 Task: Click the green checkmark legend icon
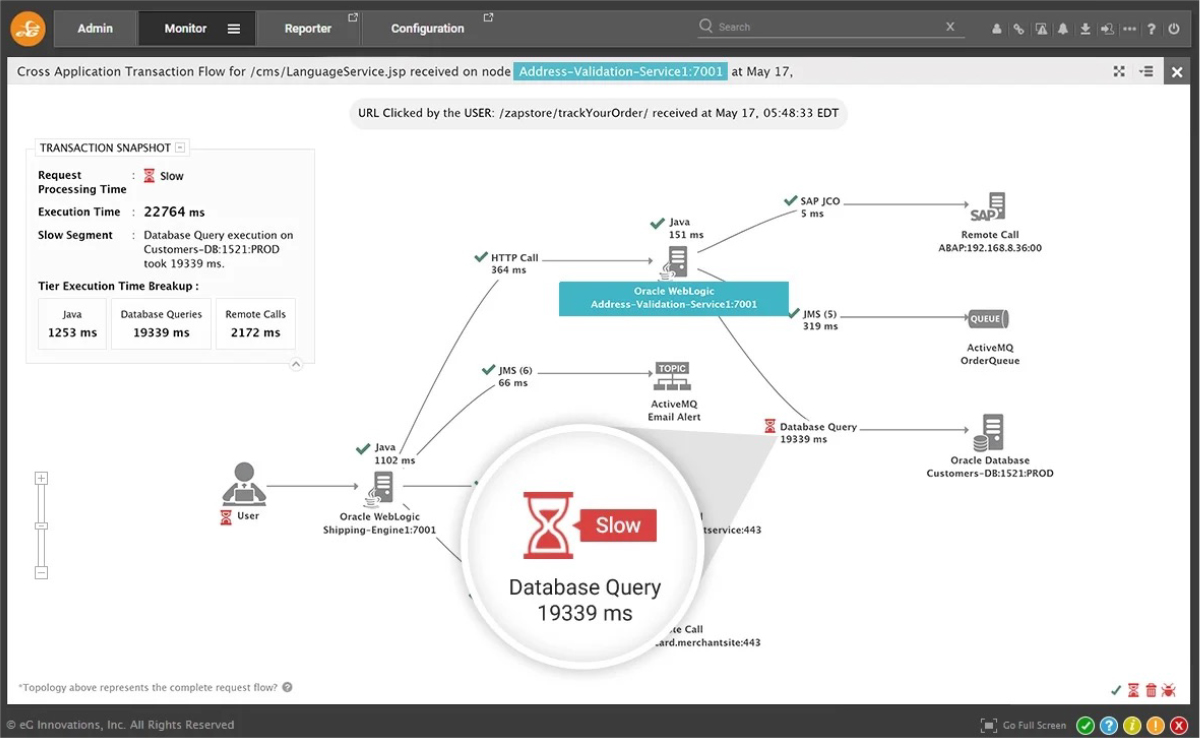(1116, 690)
